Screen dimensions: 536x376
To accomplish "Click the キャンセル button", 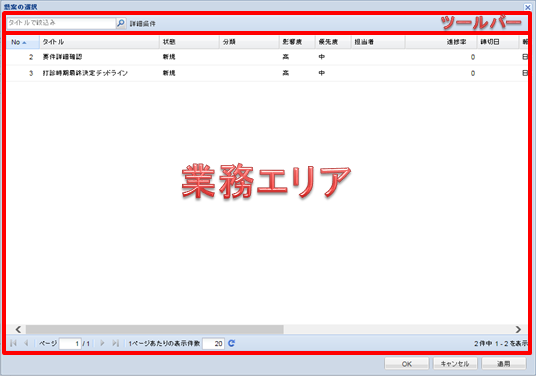I will [455, 364].
